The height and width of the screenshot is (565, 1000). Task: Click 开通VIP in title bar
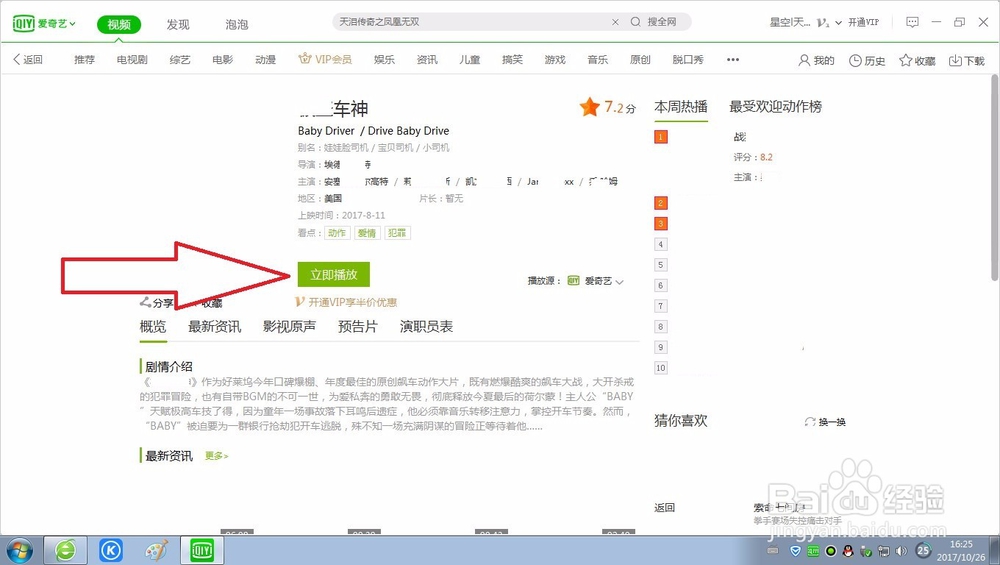point(864,22)
